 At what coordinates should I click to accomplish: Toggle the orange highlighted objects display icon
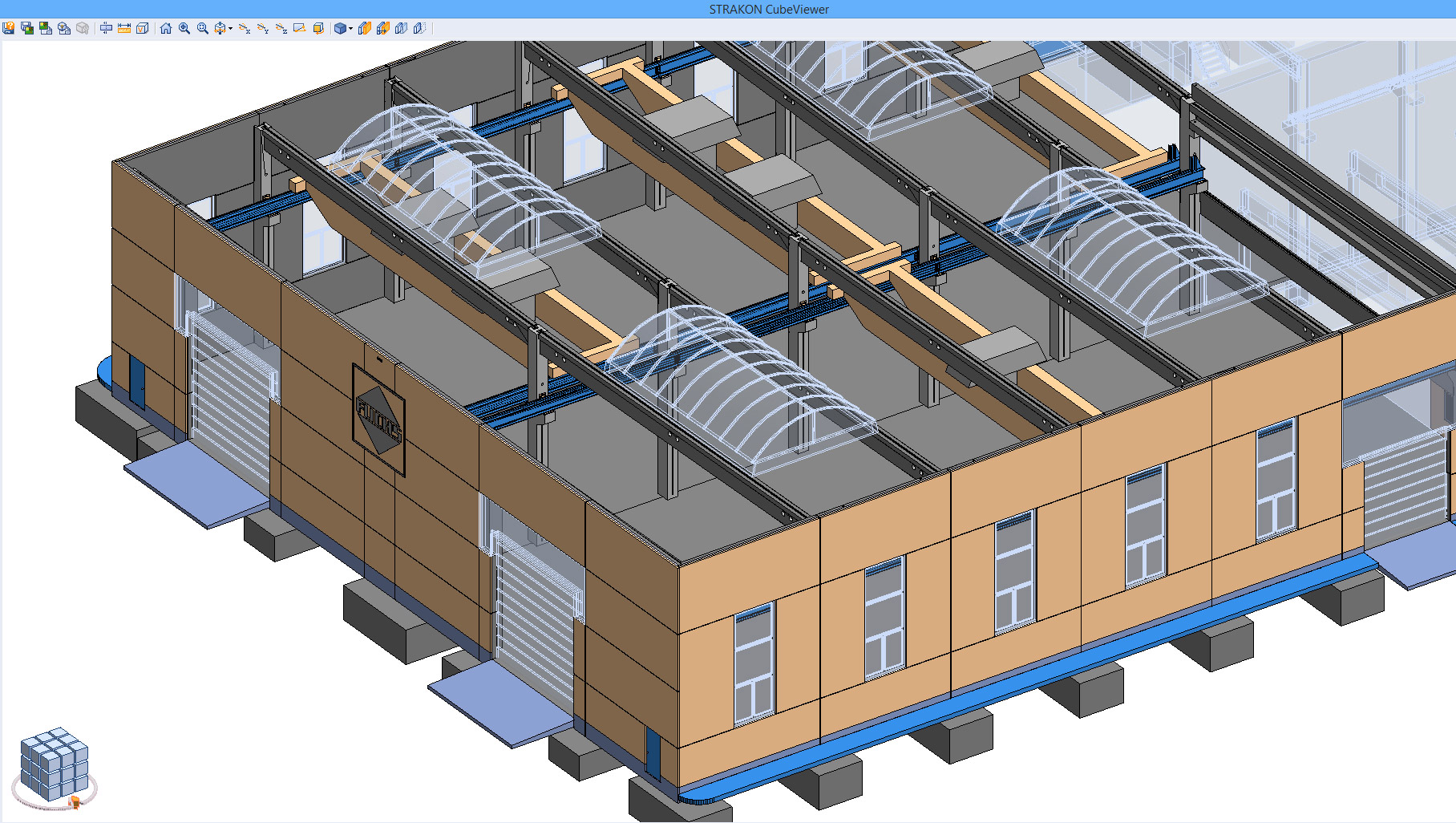(365, 28)
